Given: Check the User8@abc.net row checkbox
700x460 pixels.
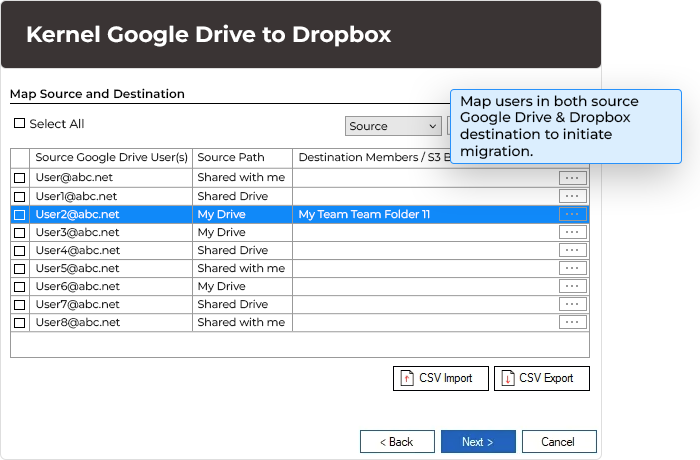Looking at the screenshot, I should 20,322.
